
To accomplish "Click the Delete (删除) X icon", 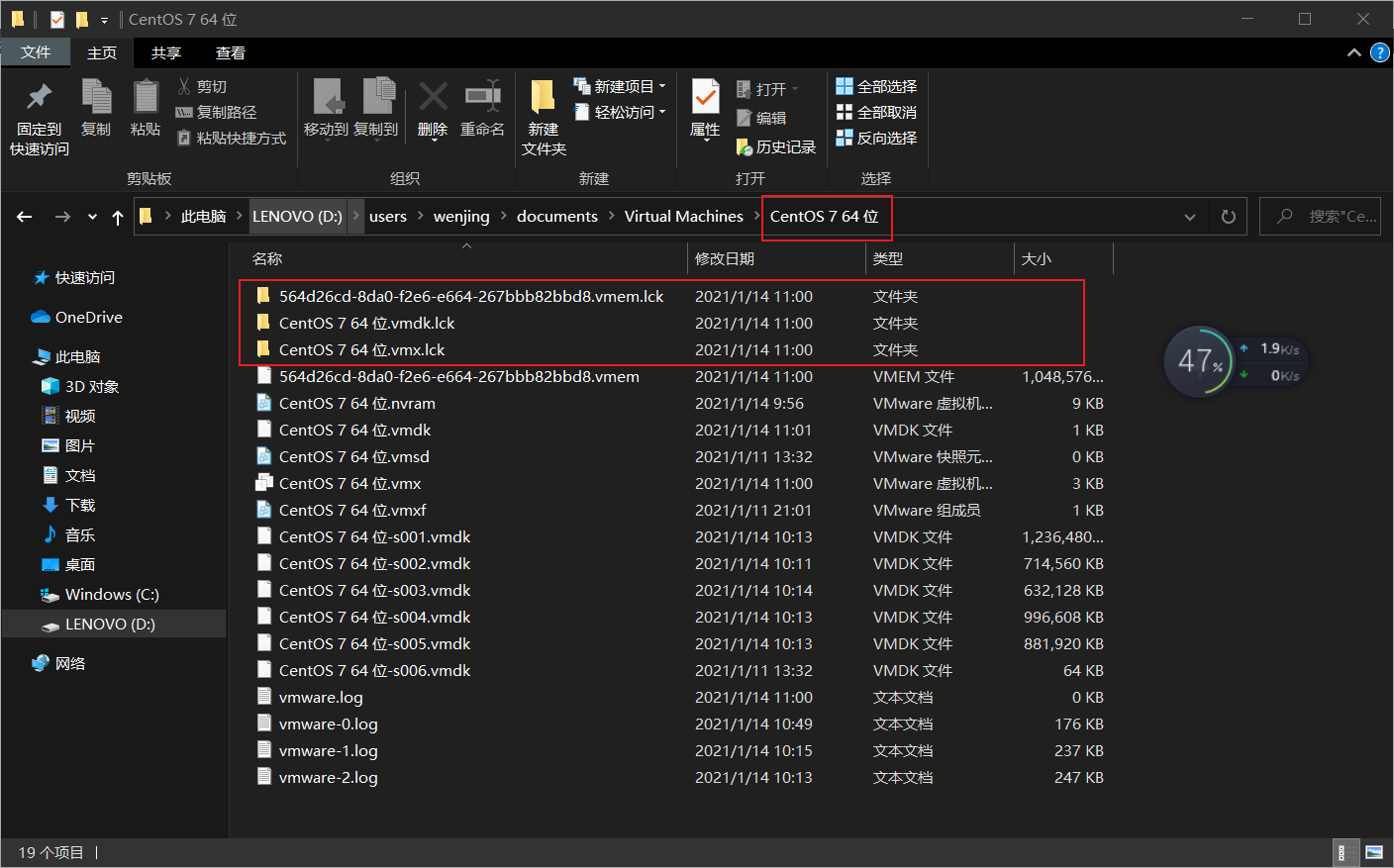I will [433, 96].
